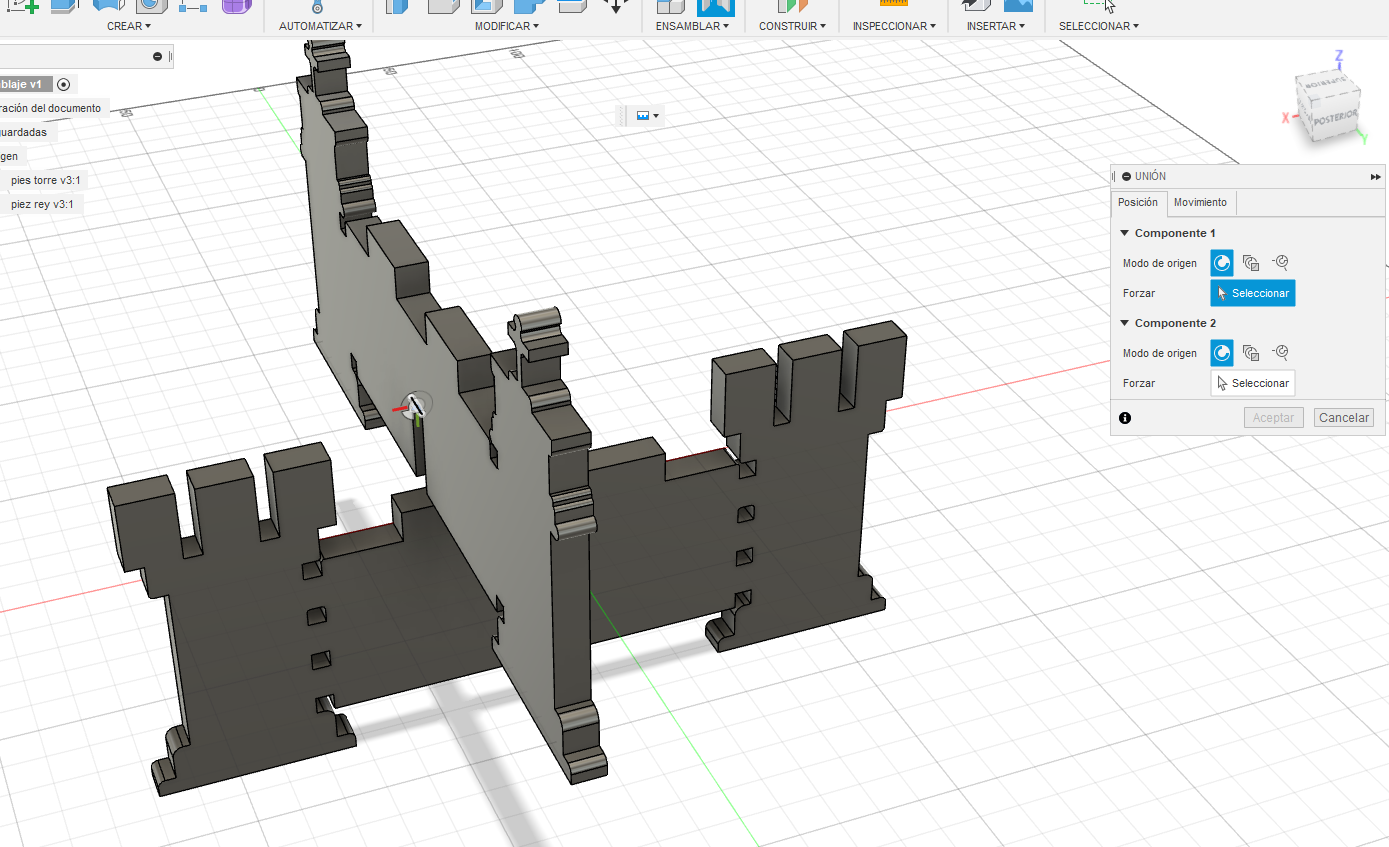The width and height of the screenshot is (1389, 847).
Task: Click the purple form icon in CREAR
Action: click(x=237, y=5)
